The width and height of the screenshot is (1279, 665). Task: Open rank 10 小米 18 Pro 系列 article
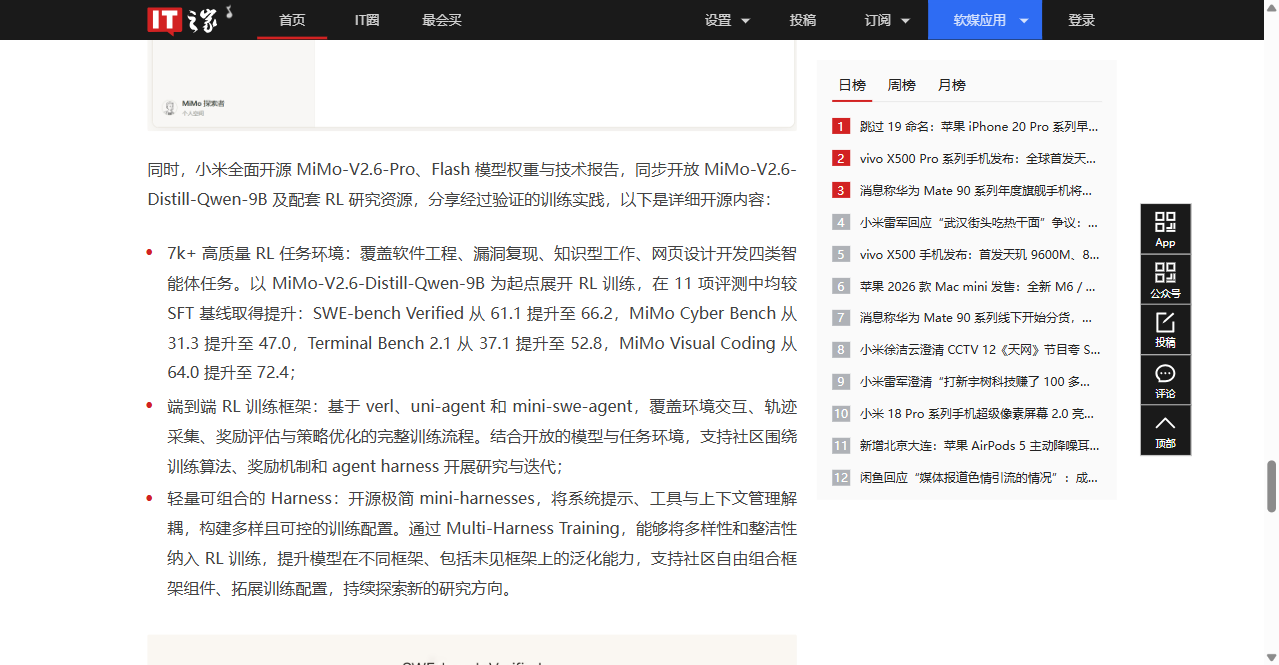click(979, 414)
